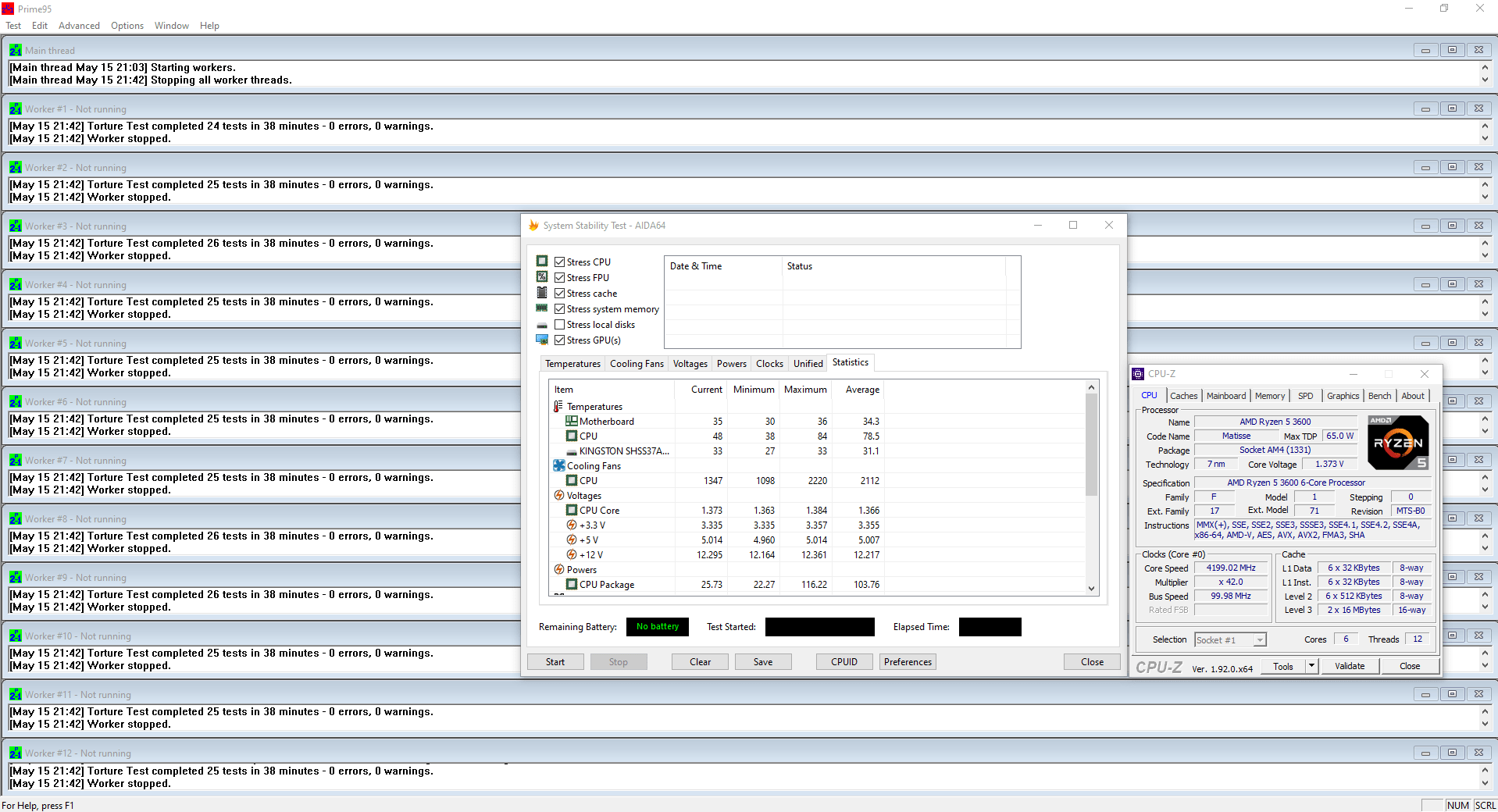This screenshot has width=1498, height=812.
Task: Uncheck the Stress system memory checkbox
Action: point(559,309)
